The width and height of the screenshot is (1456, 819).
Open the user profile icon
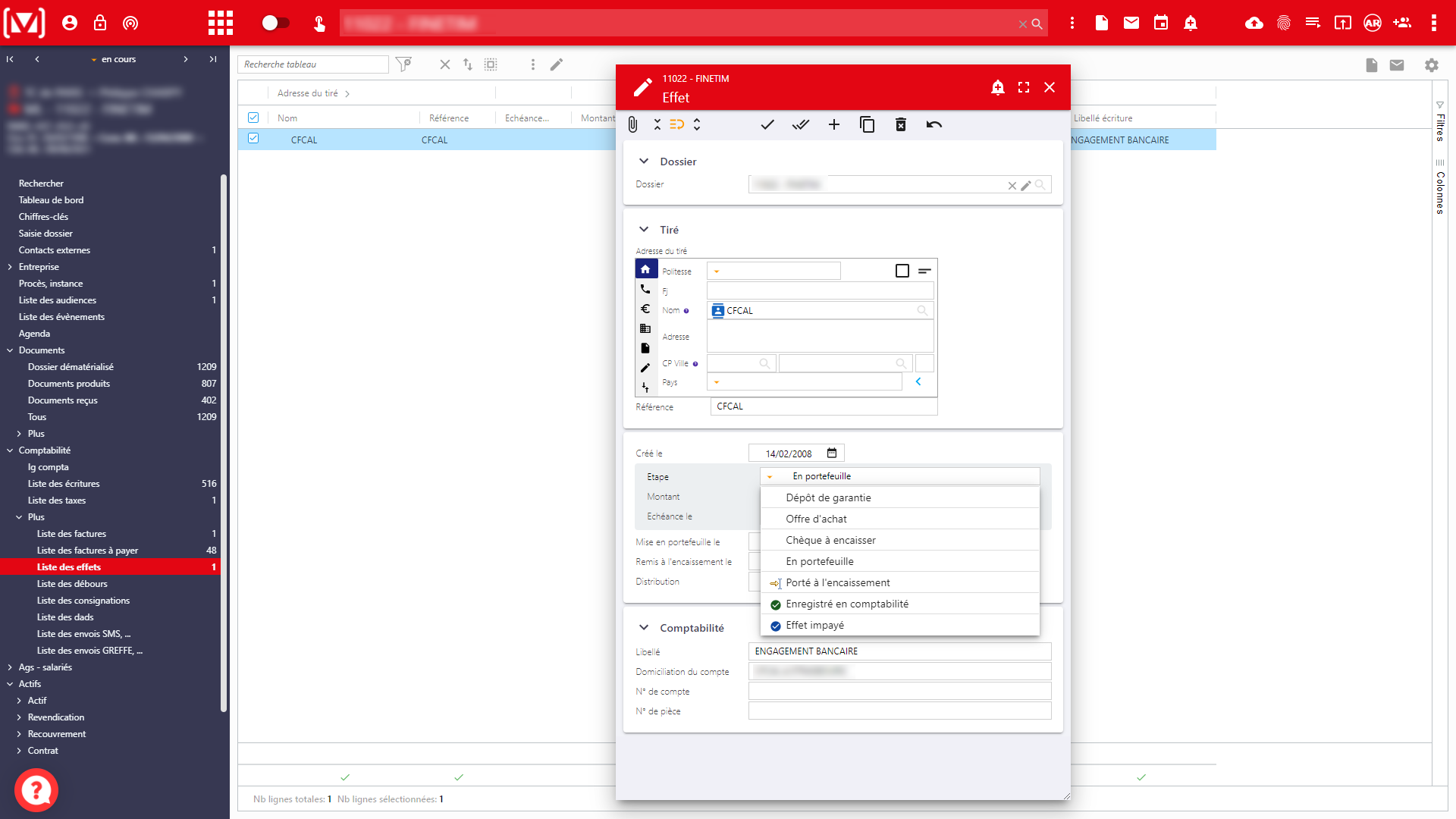tap(70, 23)
